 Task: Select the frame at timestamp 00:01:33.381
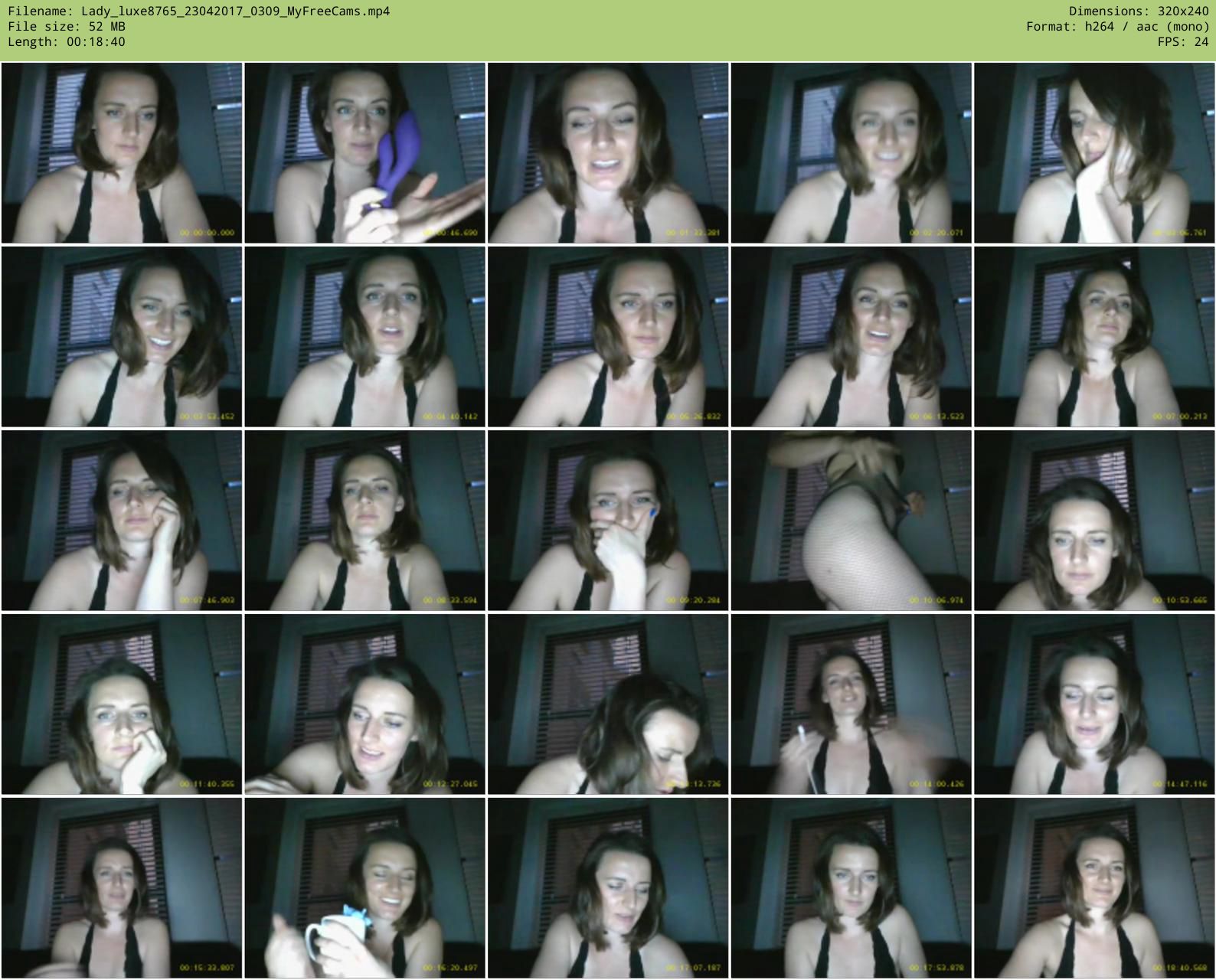pos(608,153)
